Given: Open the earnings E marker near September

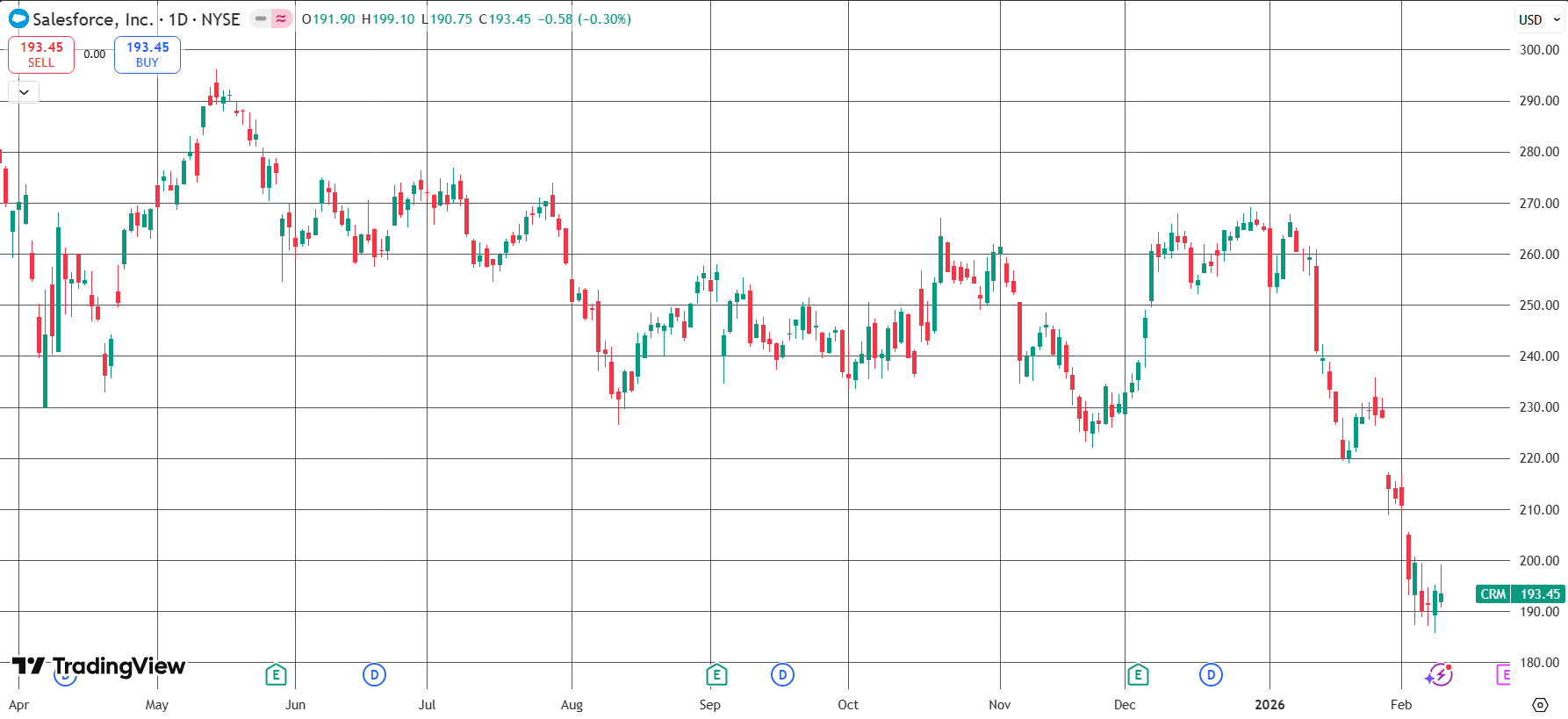Looking at the screenshot, I should coord(716,674).
